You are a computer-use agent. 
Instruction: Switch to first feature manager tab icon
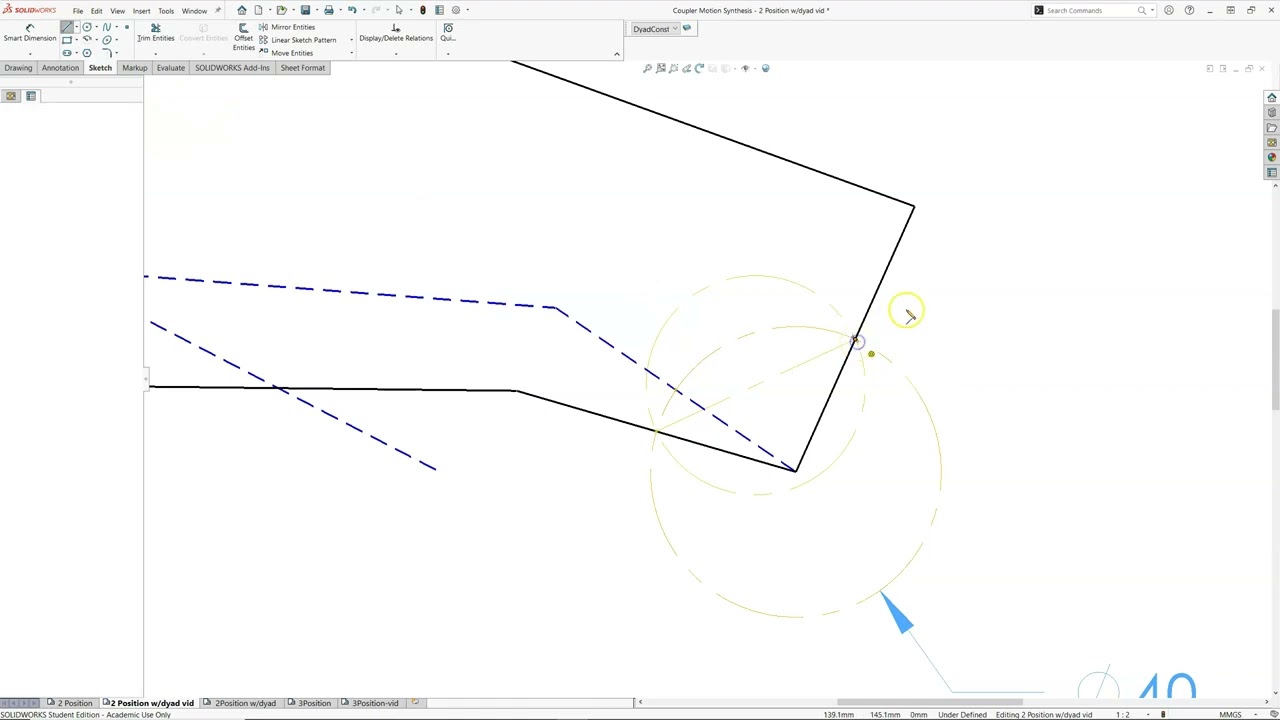[x=11, y=96]
